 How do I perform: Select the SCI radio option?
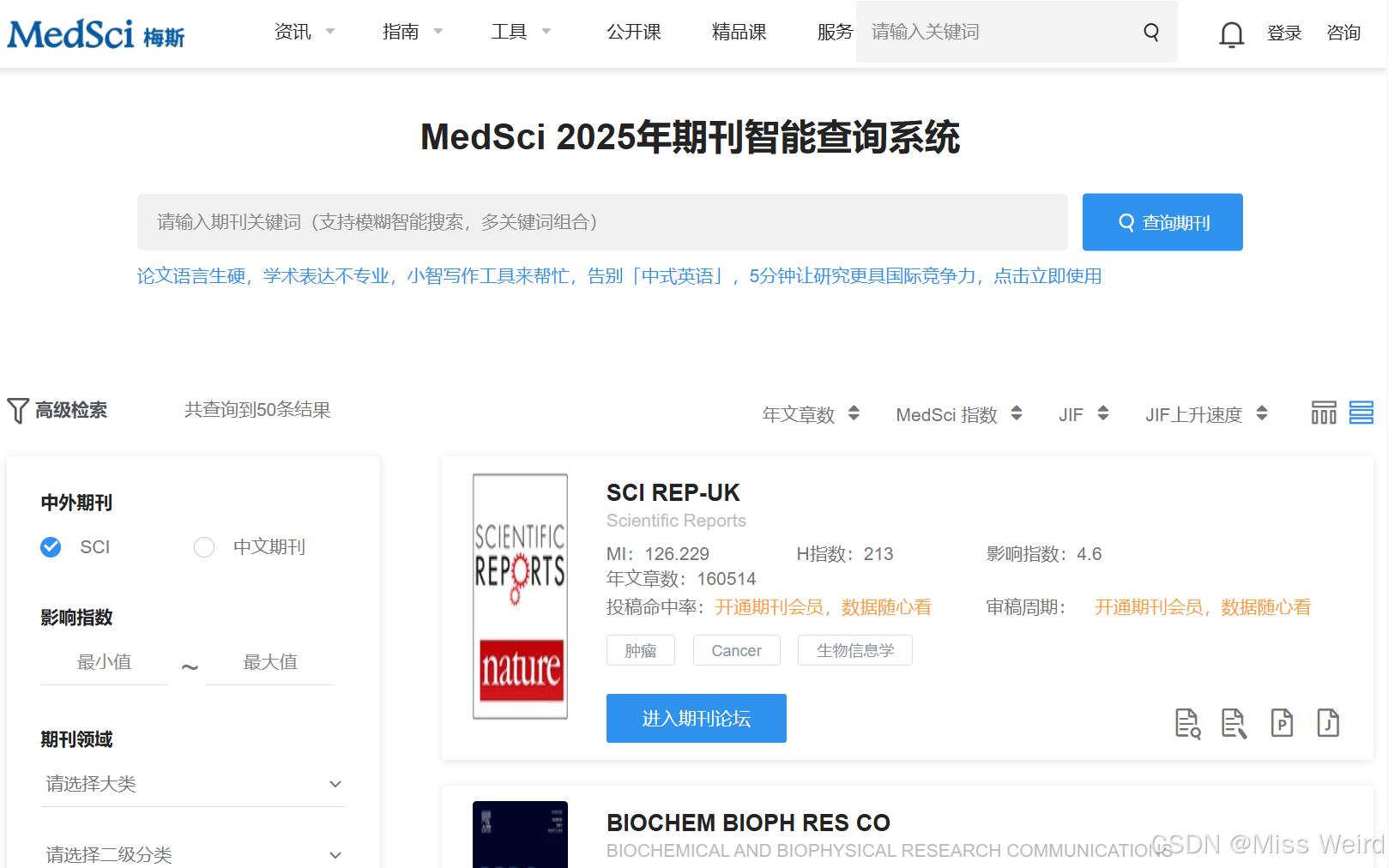[51, 547]
